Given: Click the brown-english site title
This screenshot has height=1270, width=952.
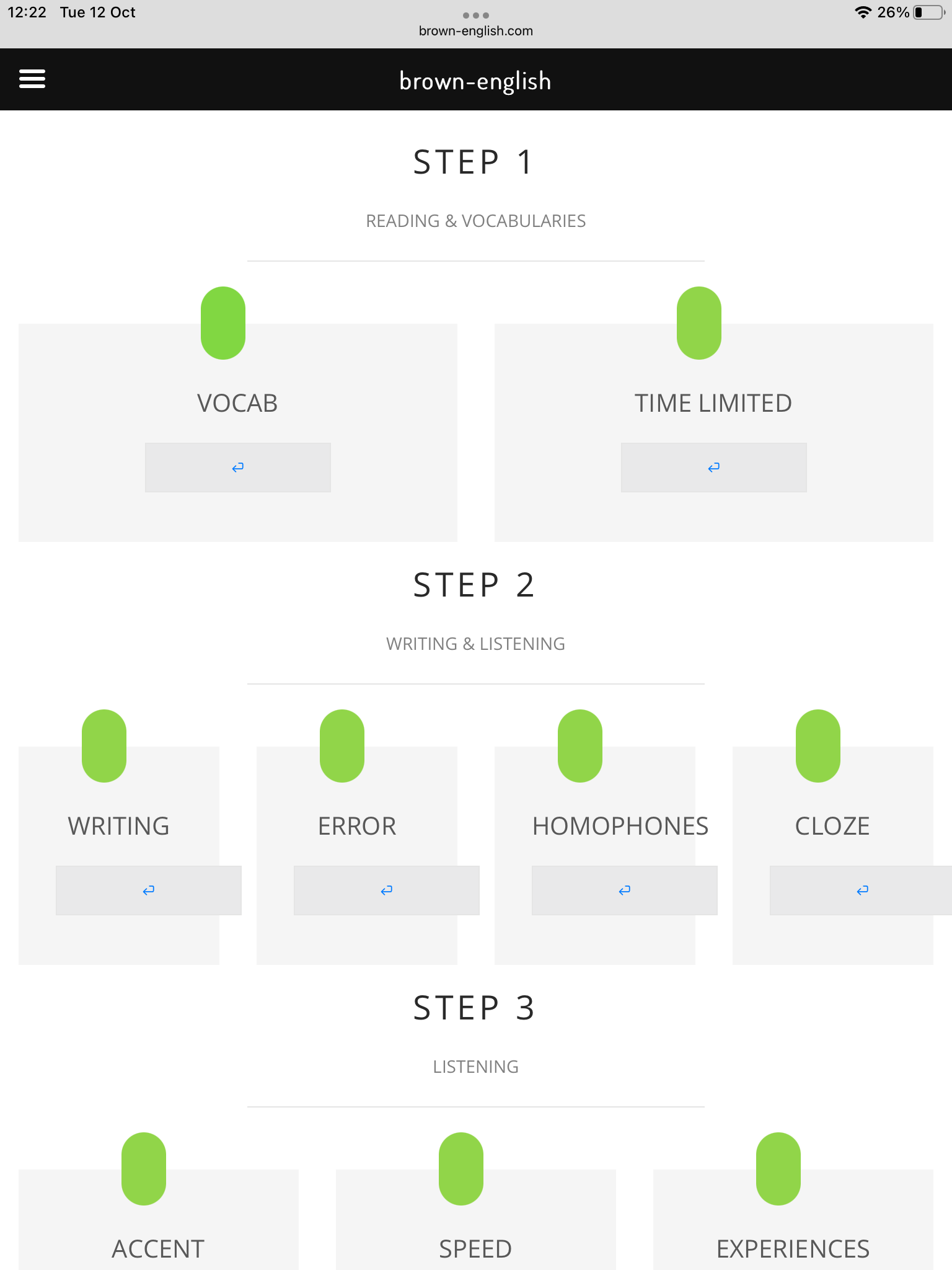Looking at the screenshot, I should (475, 81).
